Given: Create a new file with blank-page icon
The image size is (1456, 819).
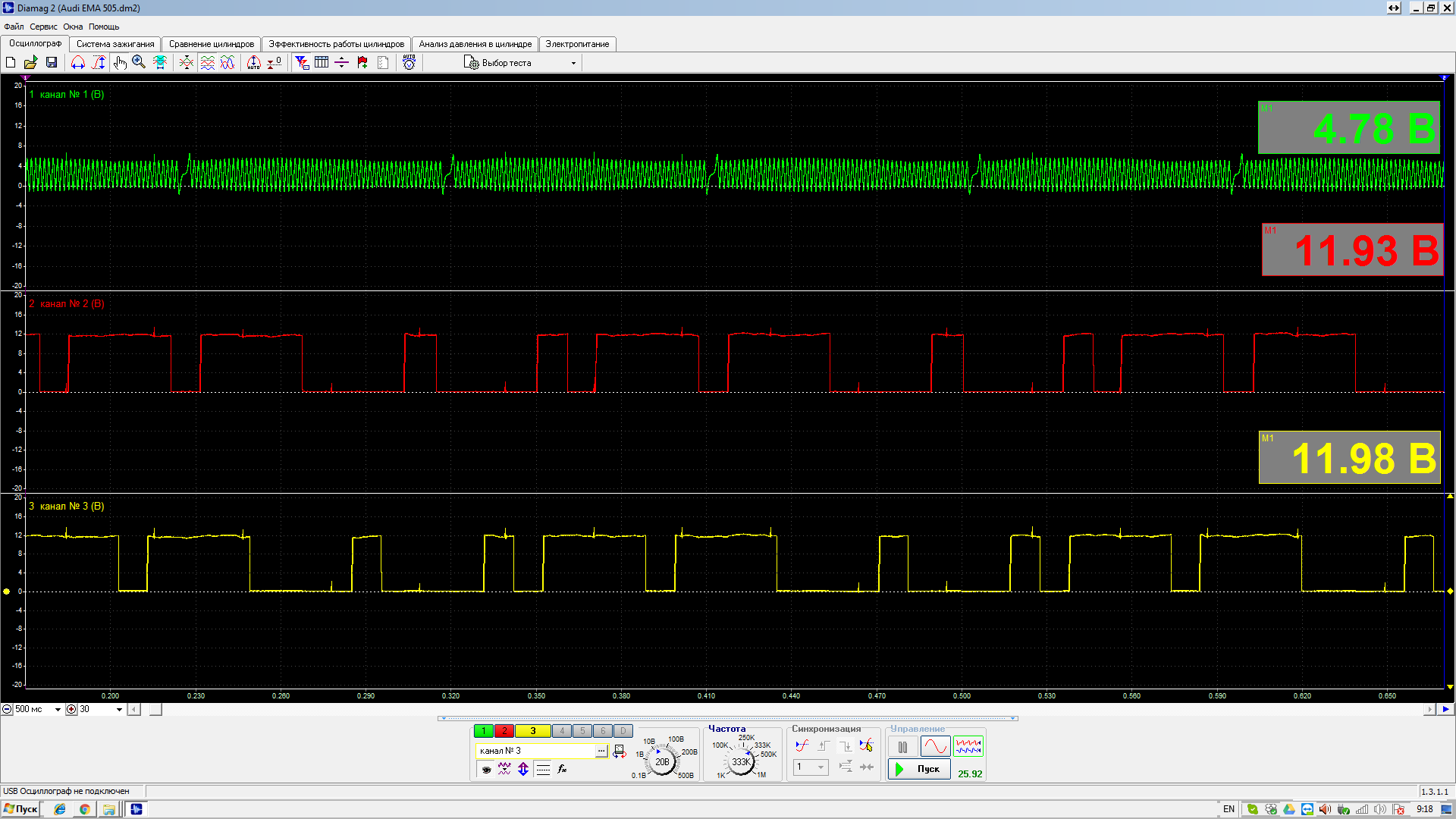Looking at the screenshot, I should [x=11, y=63].
